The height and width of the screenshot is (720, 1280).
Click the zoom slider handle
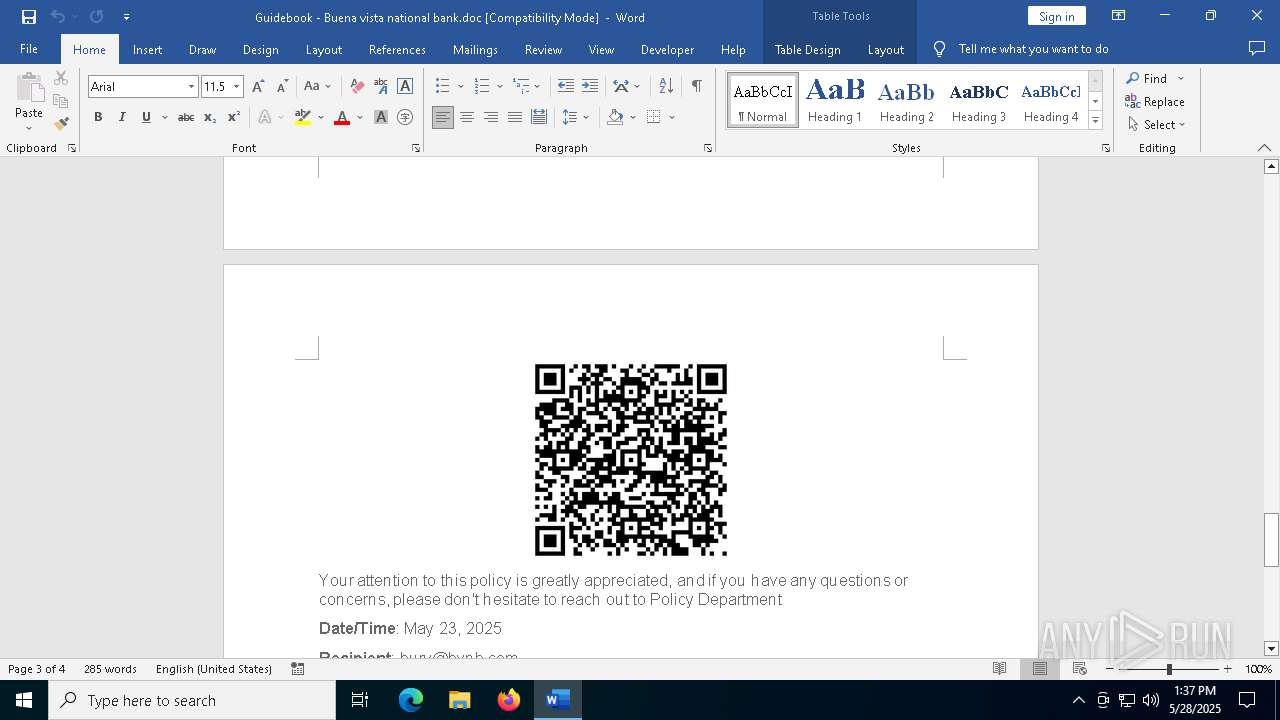tap(1169, 669)
